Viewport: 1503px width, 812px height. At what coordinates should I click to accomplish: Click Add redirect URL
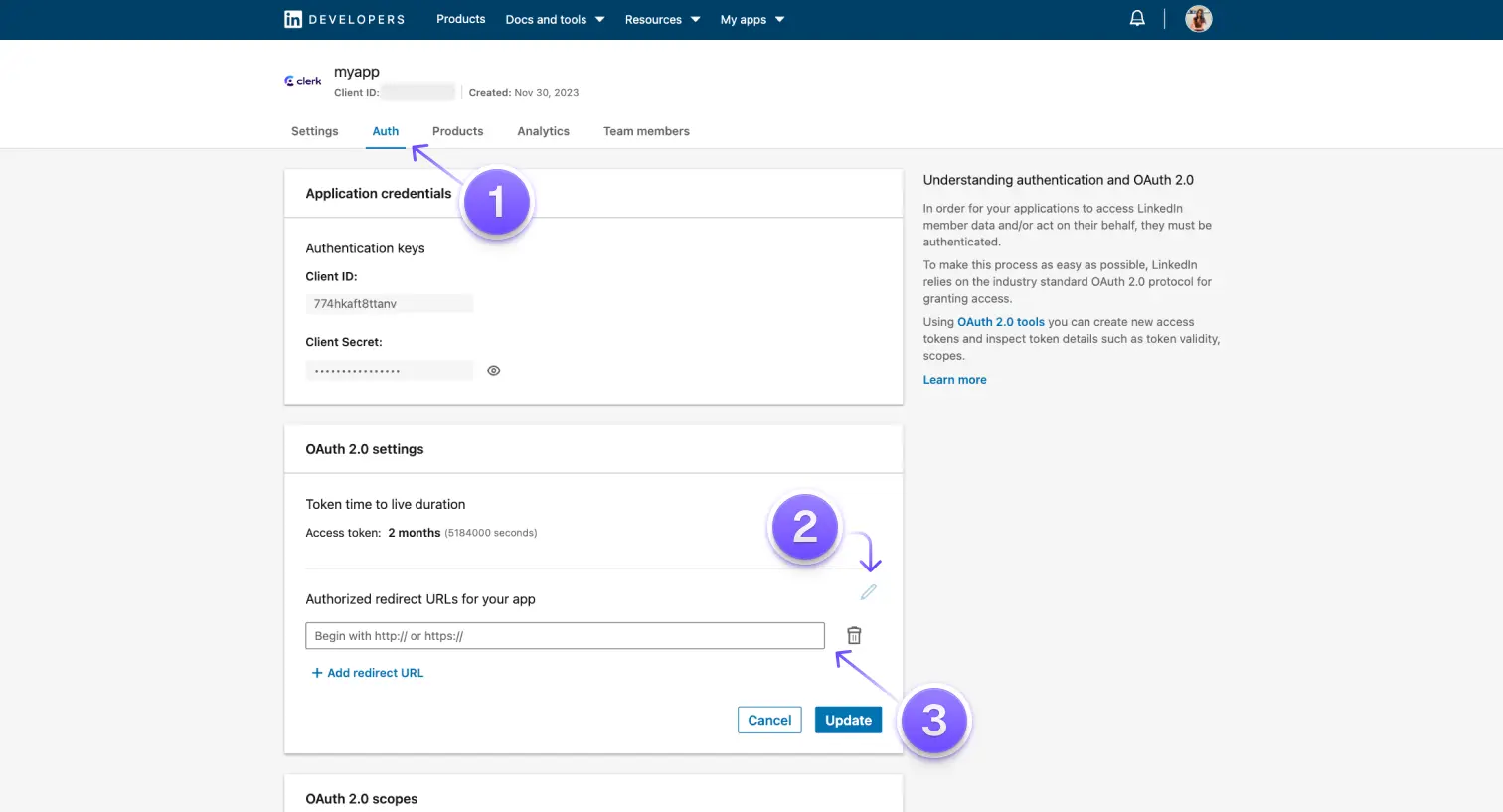tap(367, 672)
